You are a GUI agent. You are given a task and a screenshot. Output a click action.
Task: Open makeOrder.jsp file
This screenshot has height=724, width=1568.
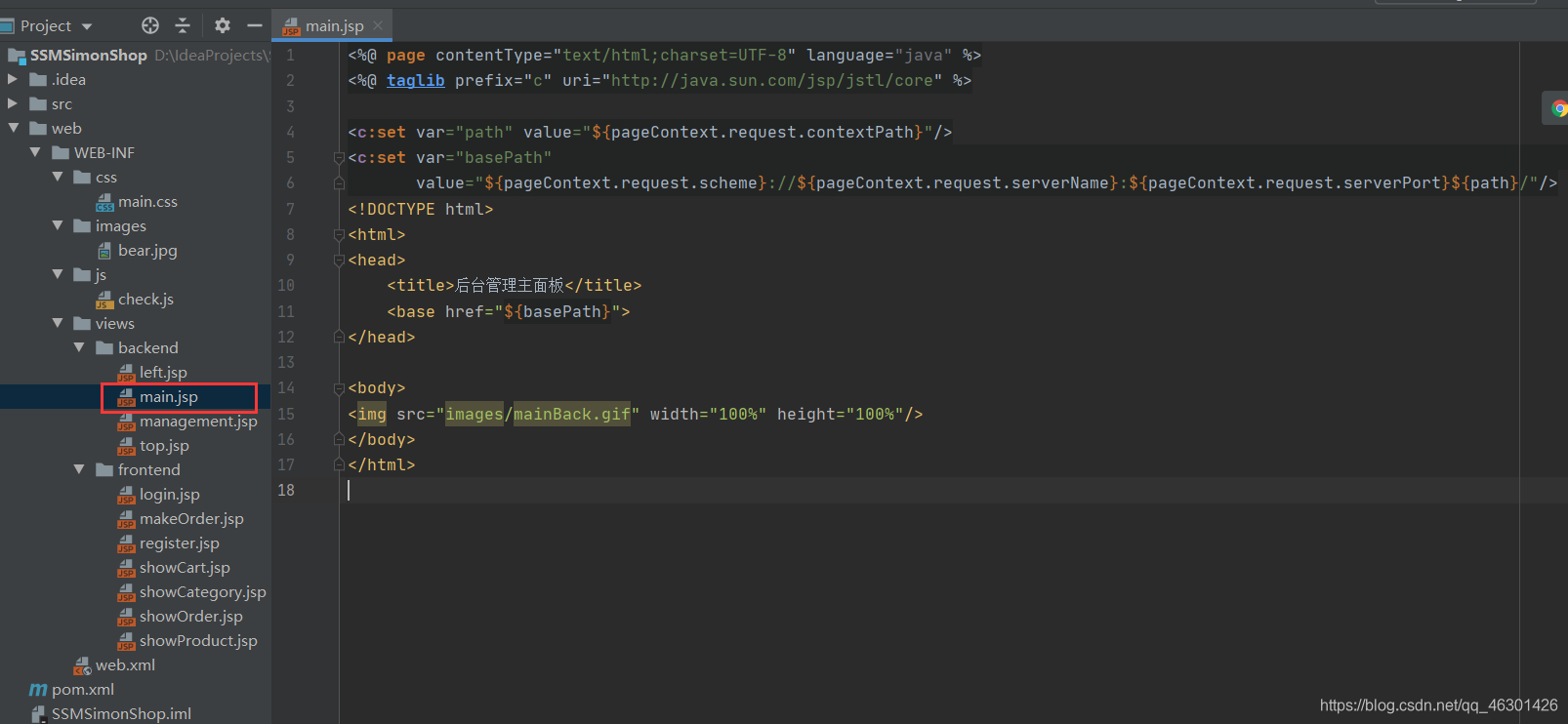(x=190, y=518)
